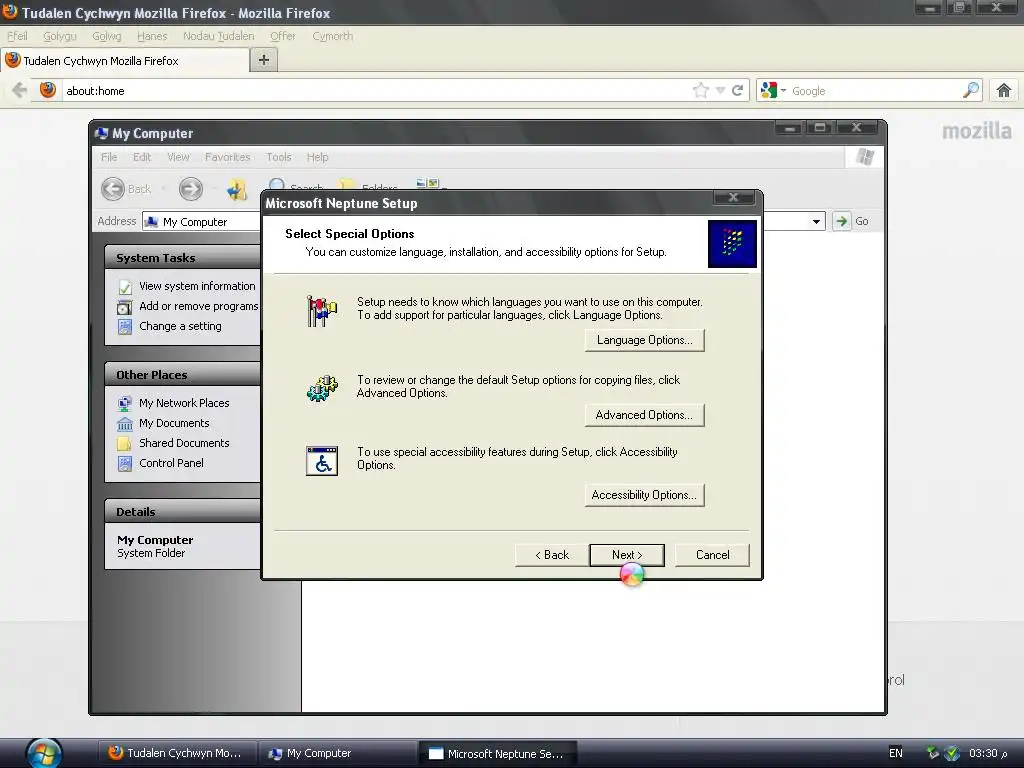Viewport: 1024px width, 768px height.
Task: Click the taskbar clock showing 03:30
Action: (987, 753)
